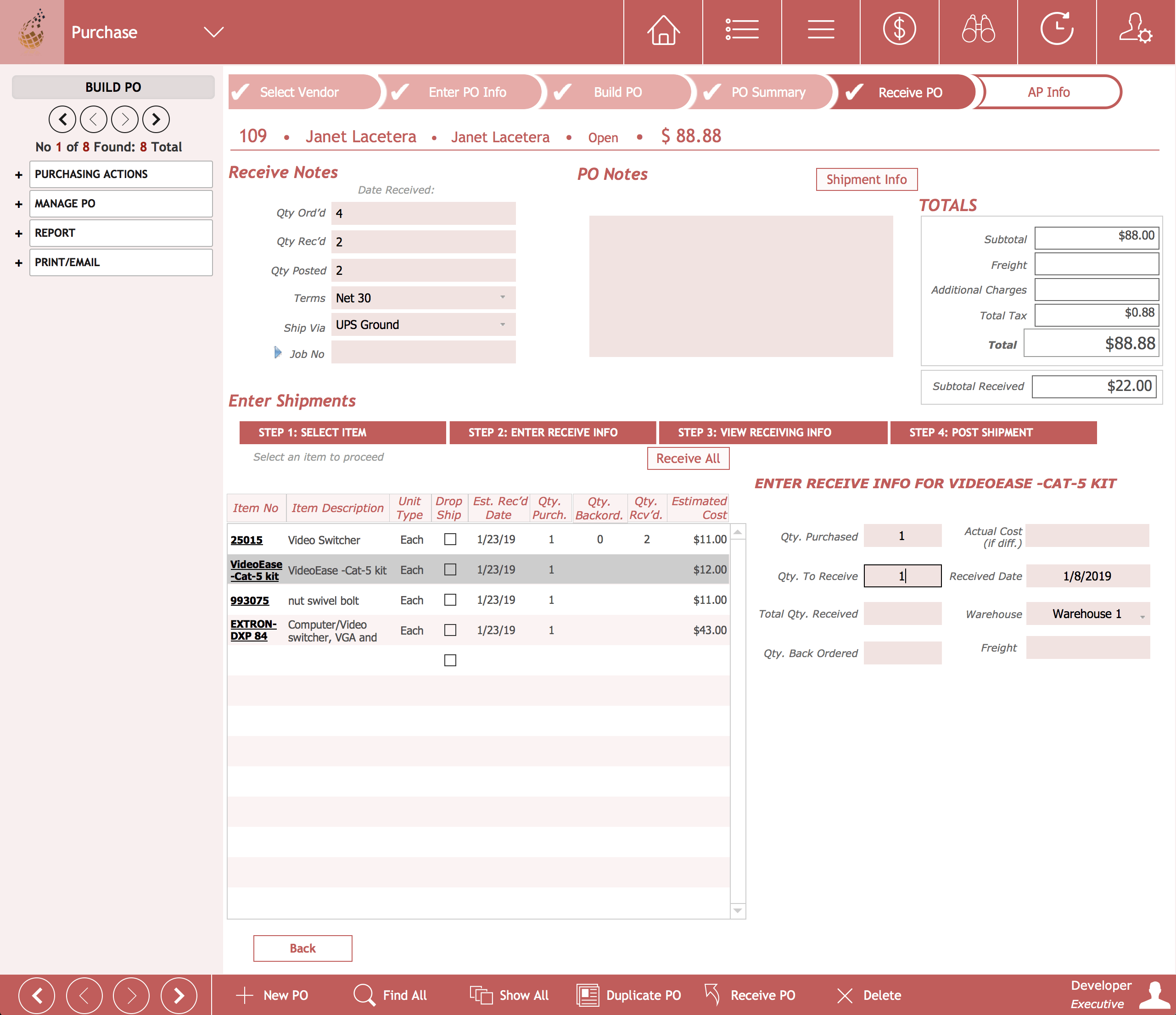1176x1015 pixels.
Task: Click next-record arrow in bottom bar
Action: (131, 995)
